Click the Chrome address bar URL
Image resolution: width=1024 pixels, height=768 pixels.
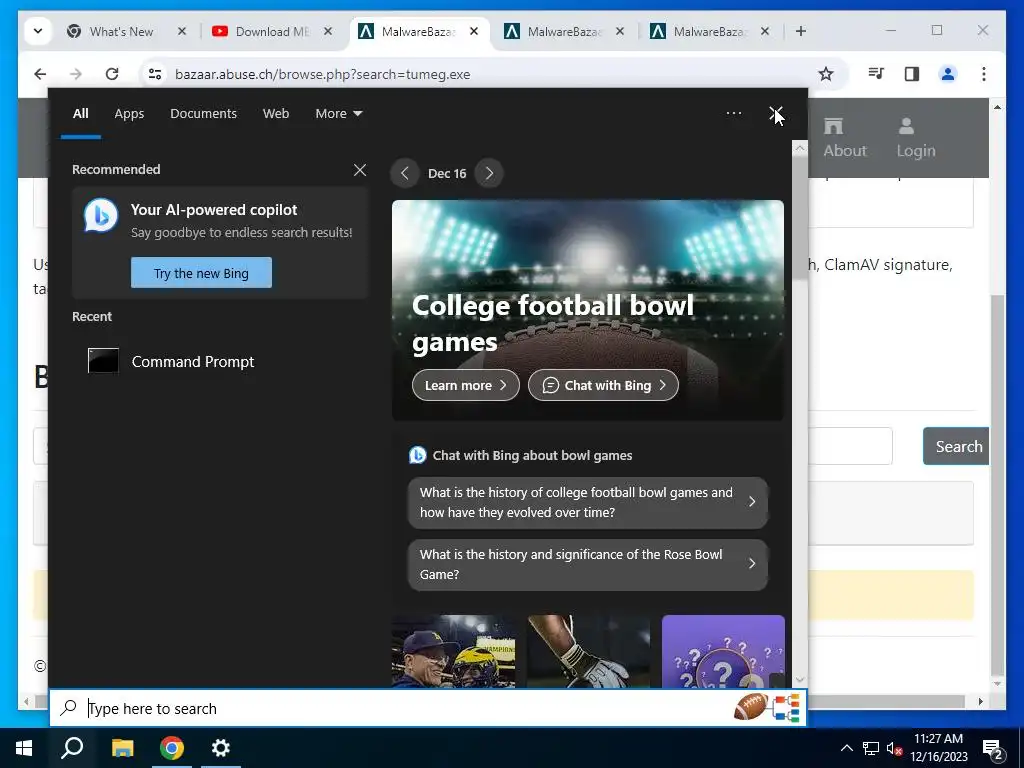click(x=323, y=74)
